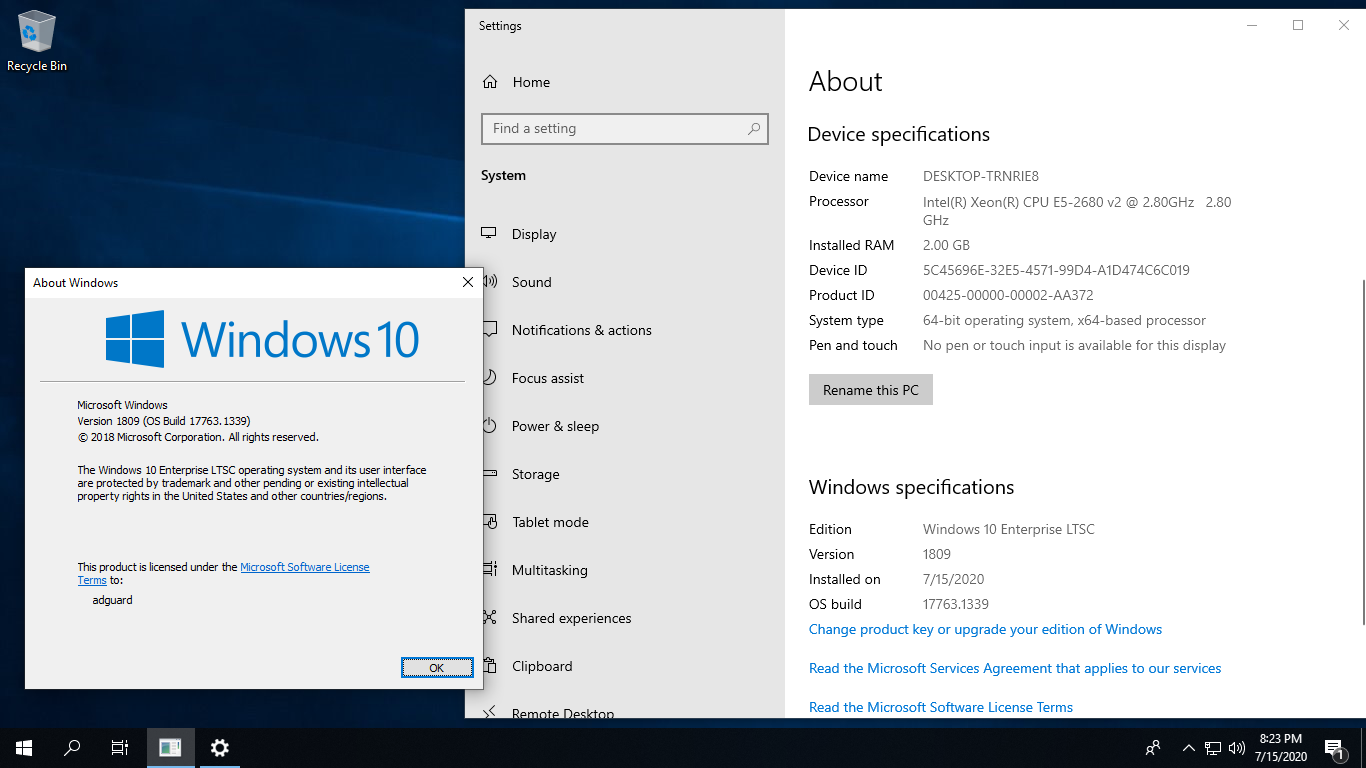Switch to the About Windows taskbar app
Screen dimensions: 1366x768
[x=171, y=747]
